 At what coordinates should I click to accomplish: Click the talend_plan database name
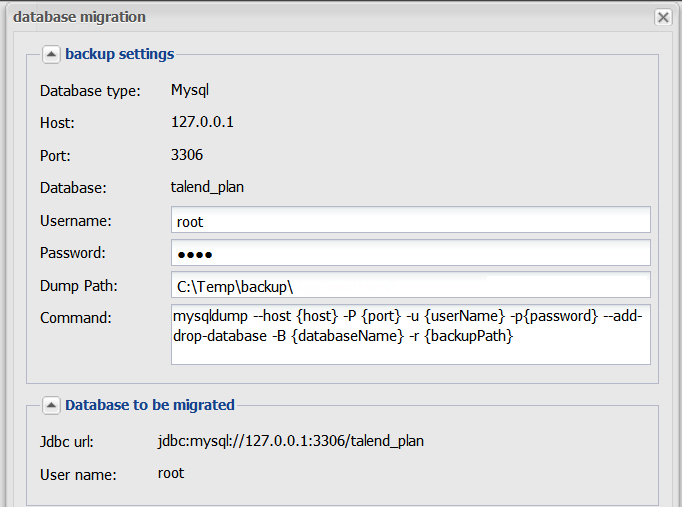[x=207, y=187]
